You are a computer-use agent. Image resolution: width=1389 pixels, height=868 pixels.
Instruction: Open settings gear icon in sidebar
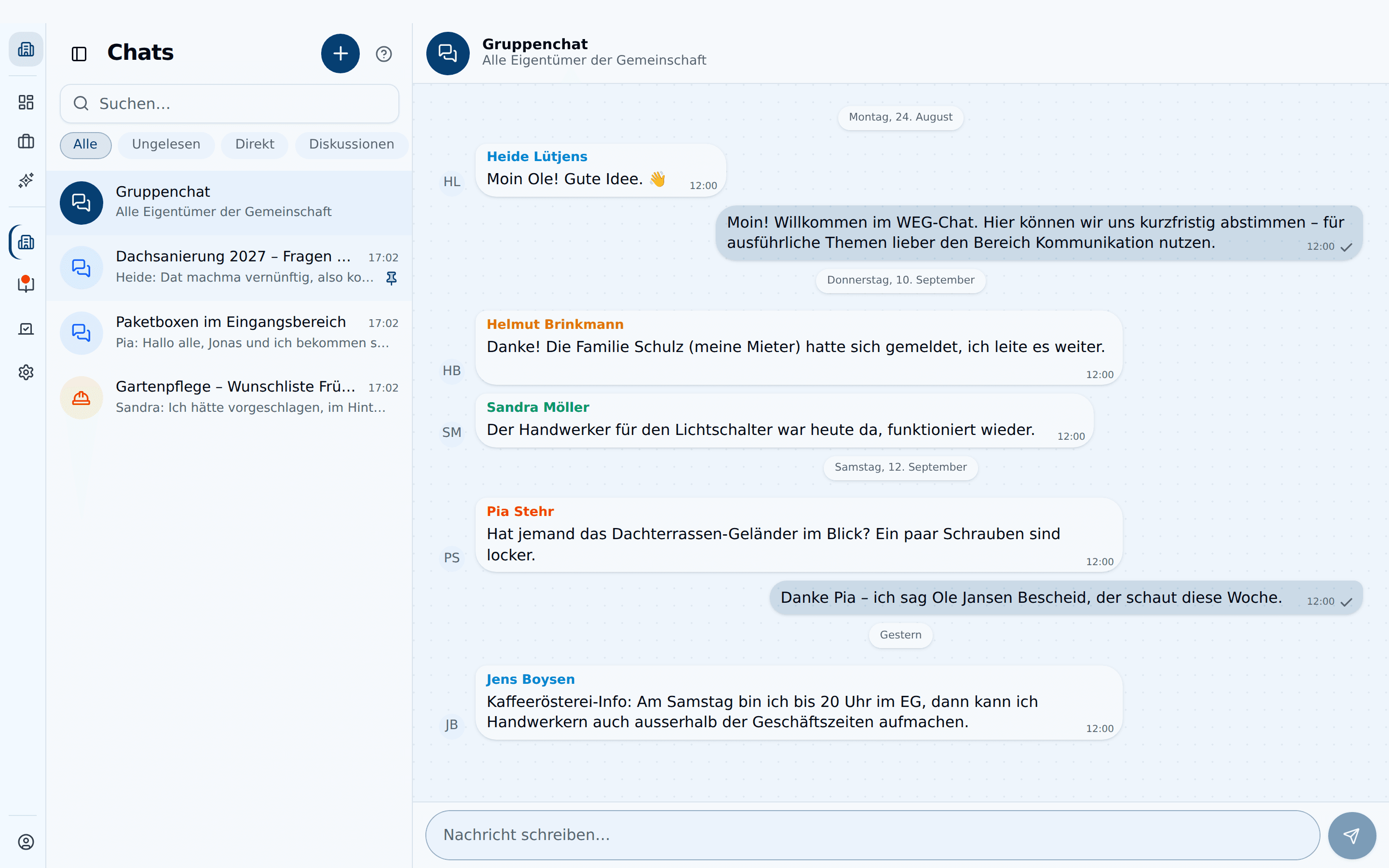pyautogui.click(x=26, y=372)
